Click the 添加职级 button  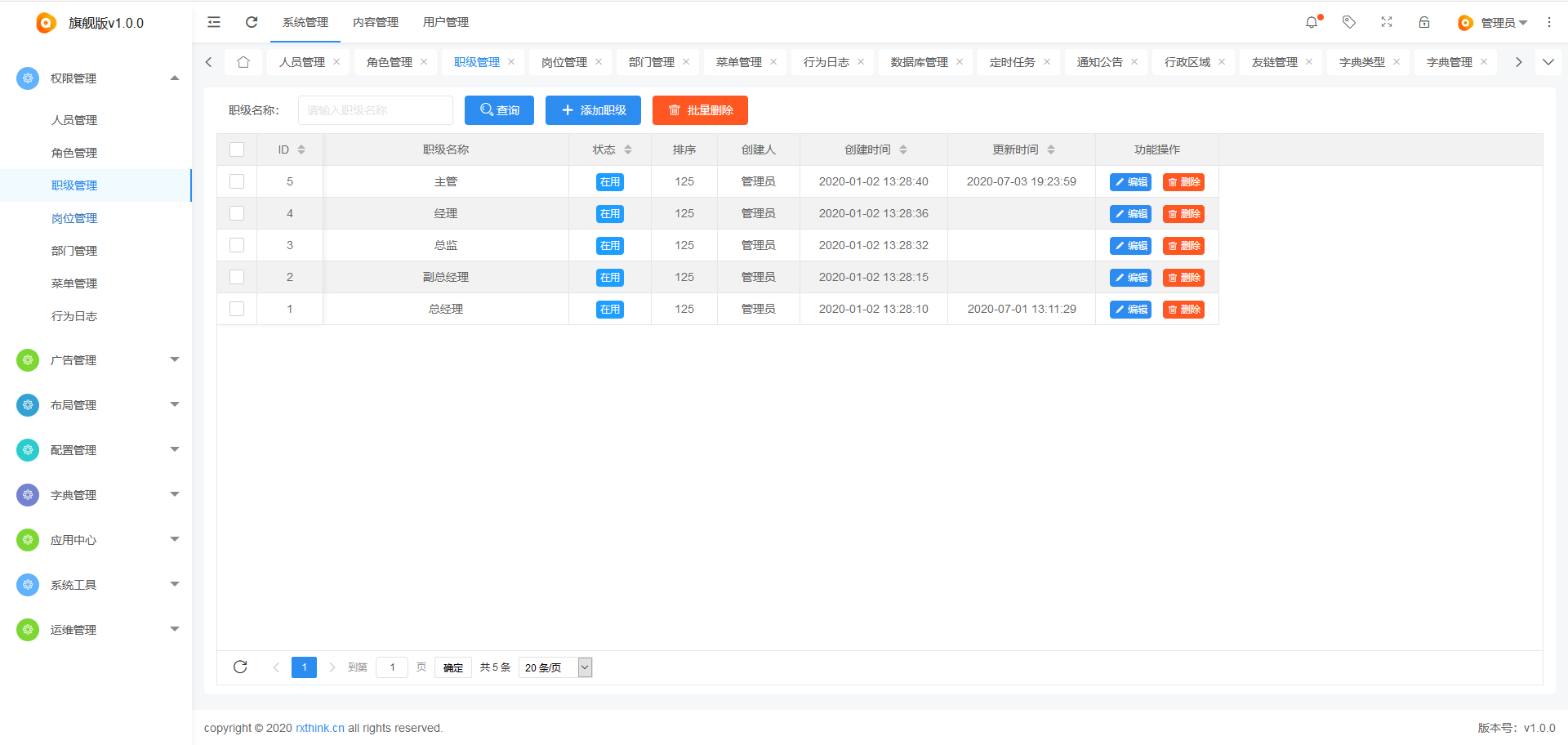click(x=593, y=110)
